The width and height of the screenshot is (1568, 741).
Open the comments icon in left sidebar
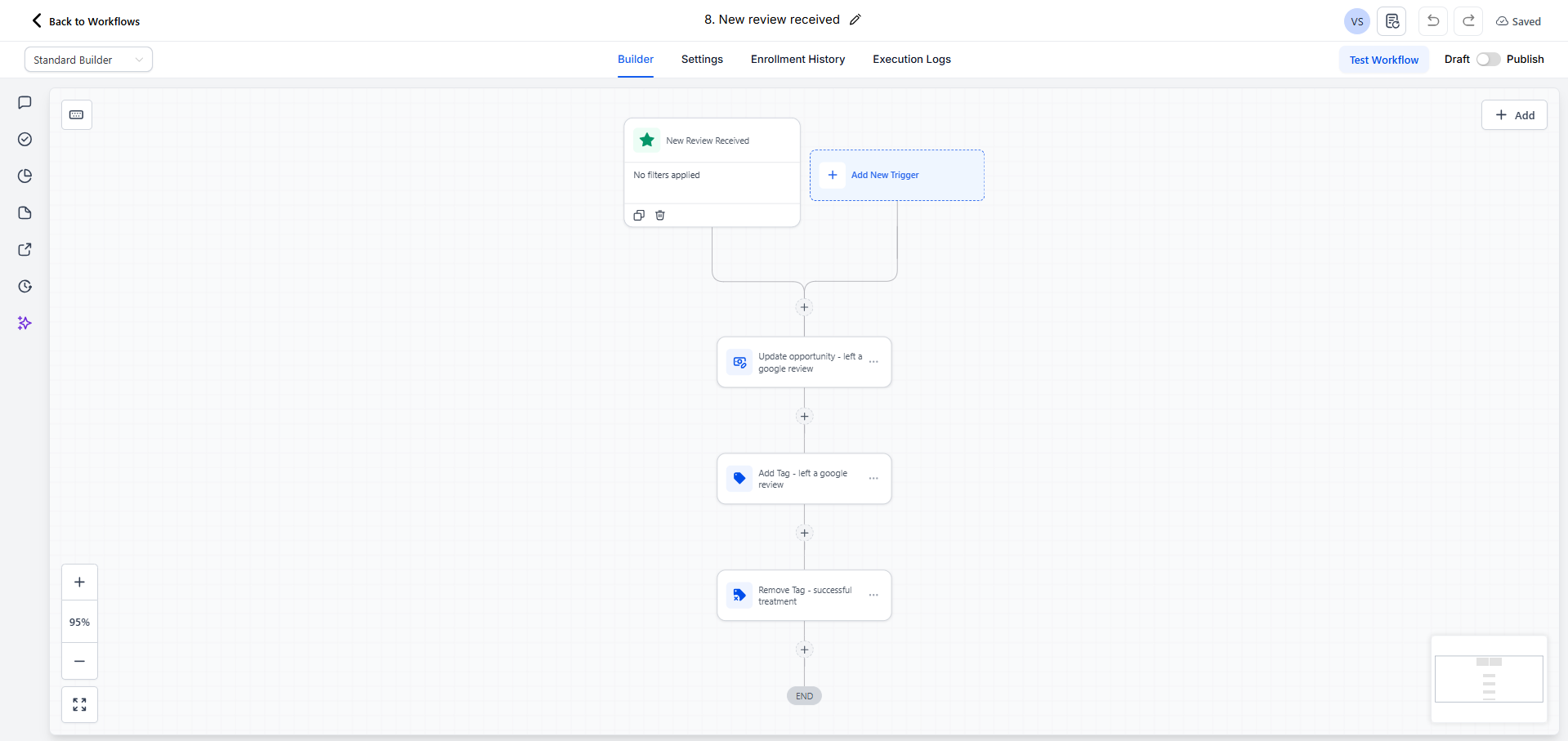[x=25, y=103]
